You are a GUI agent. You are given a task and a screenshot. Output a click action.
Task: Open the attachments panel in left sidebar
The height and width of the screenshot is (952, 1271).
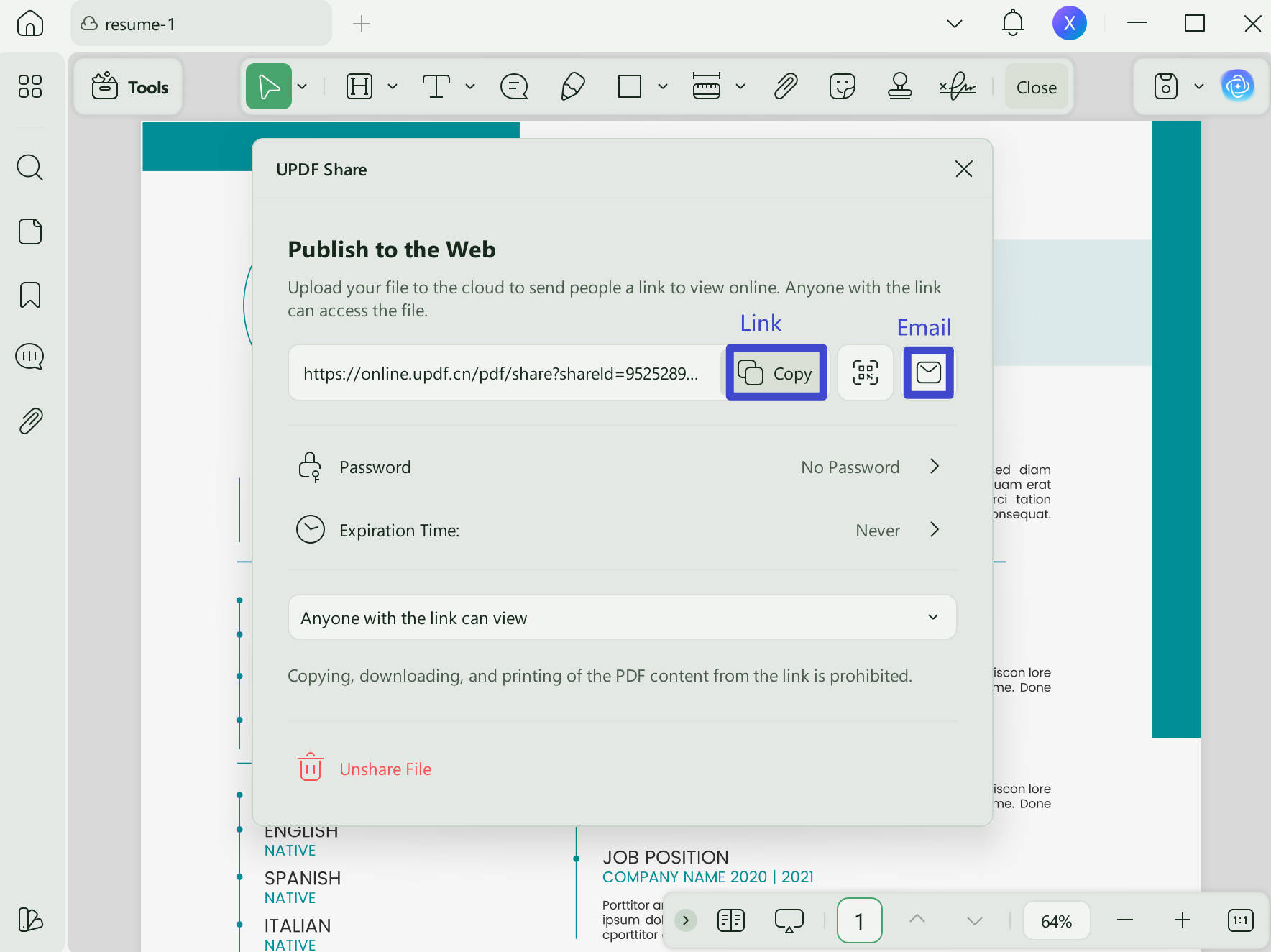(x=30, y=421)
